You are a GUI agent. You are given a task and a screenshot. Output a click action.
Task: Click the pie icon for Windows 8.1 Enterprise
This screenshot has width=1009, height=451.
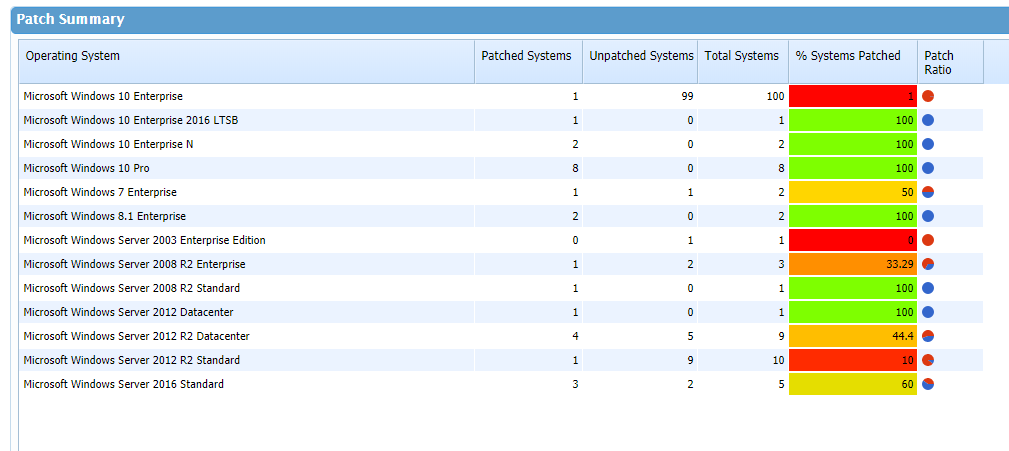[928, 216]
